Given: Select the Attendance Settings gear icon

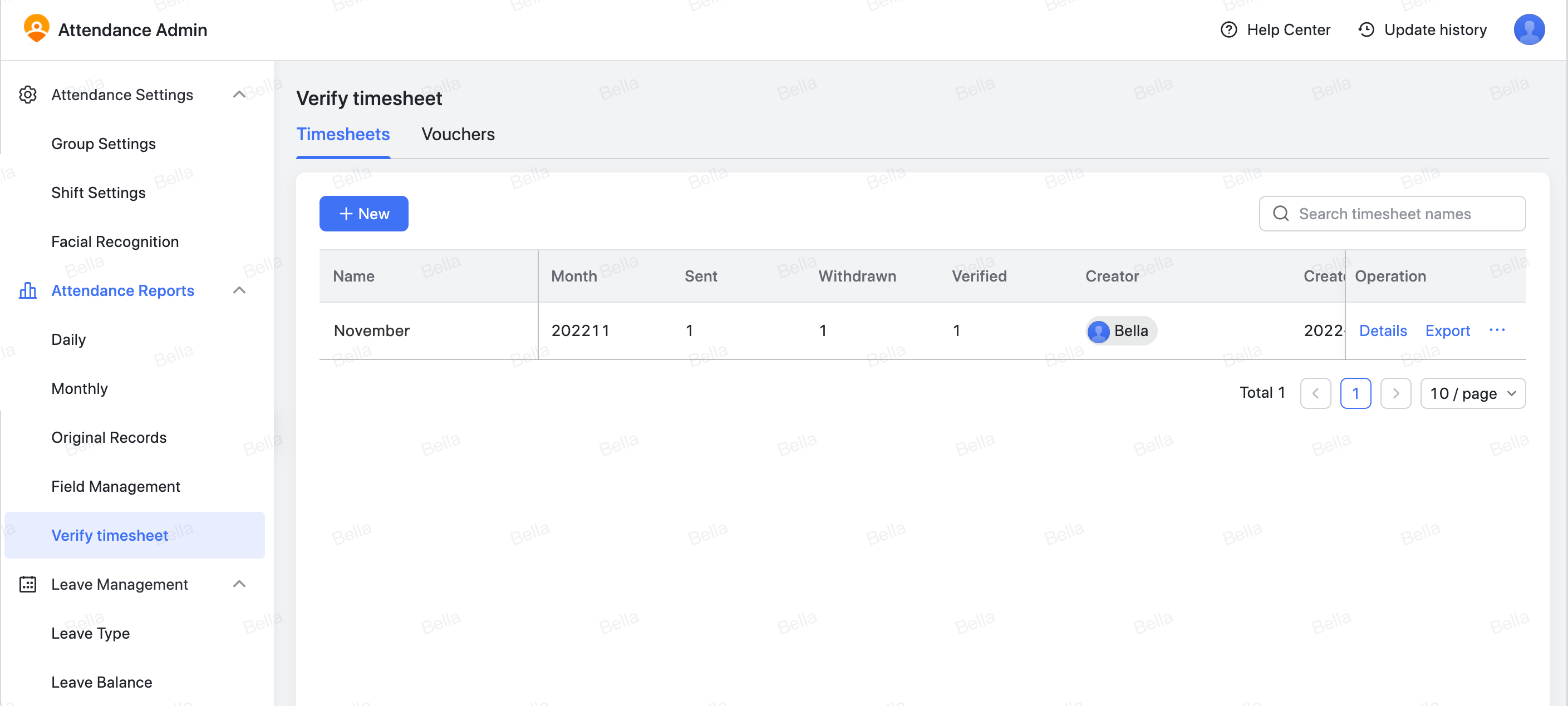Looking at the screenshot, I should point(28,95).
